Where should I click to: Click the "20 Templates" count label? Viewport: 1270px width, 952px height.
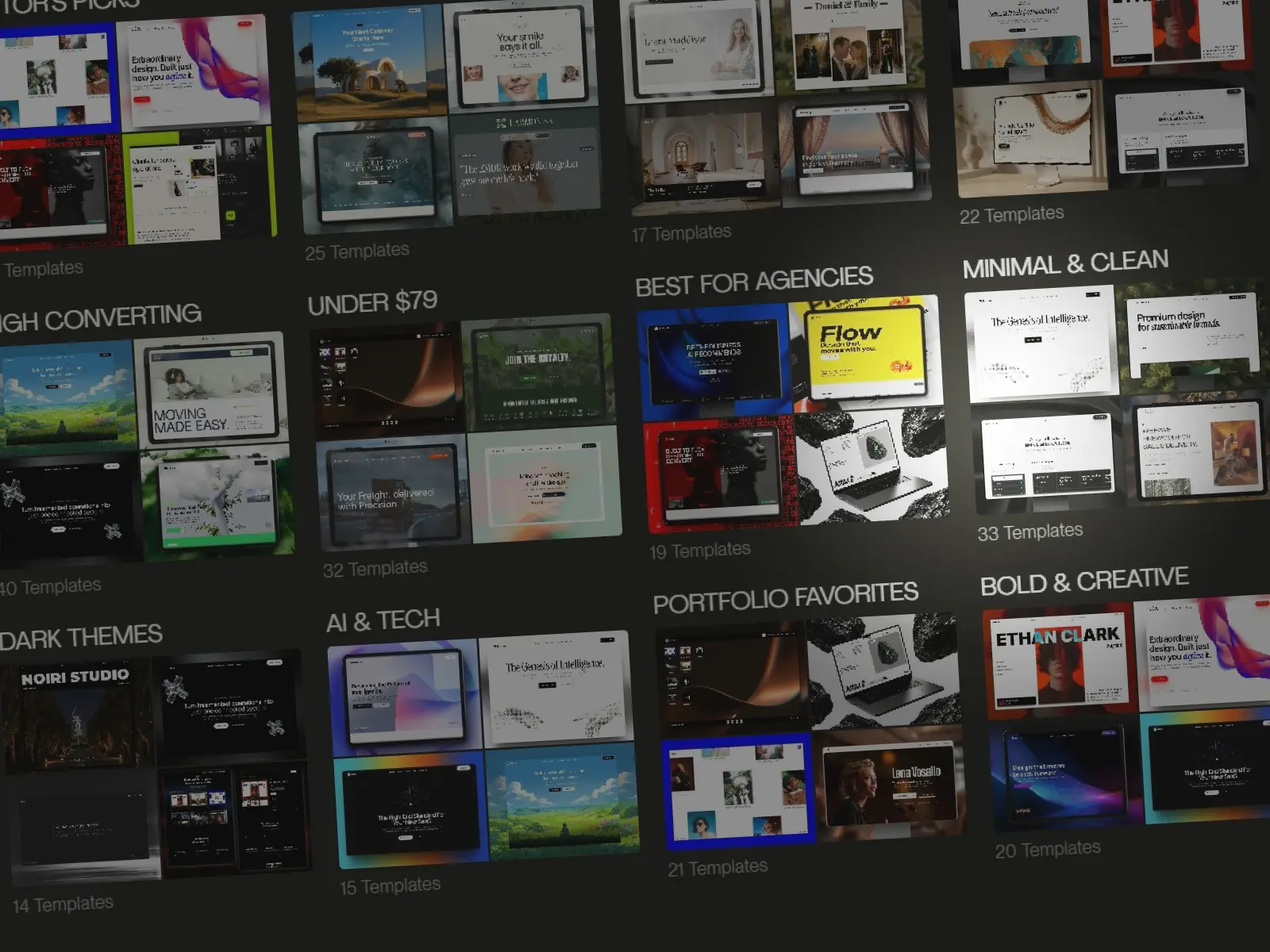pyautogui.click(x=1048, y=850)
